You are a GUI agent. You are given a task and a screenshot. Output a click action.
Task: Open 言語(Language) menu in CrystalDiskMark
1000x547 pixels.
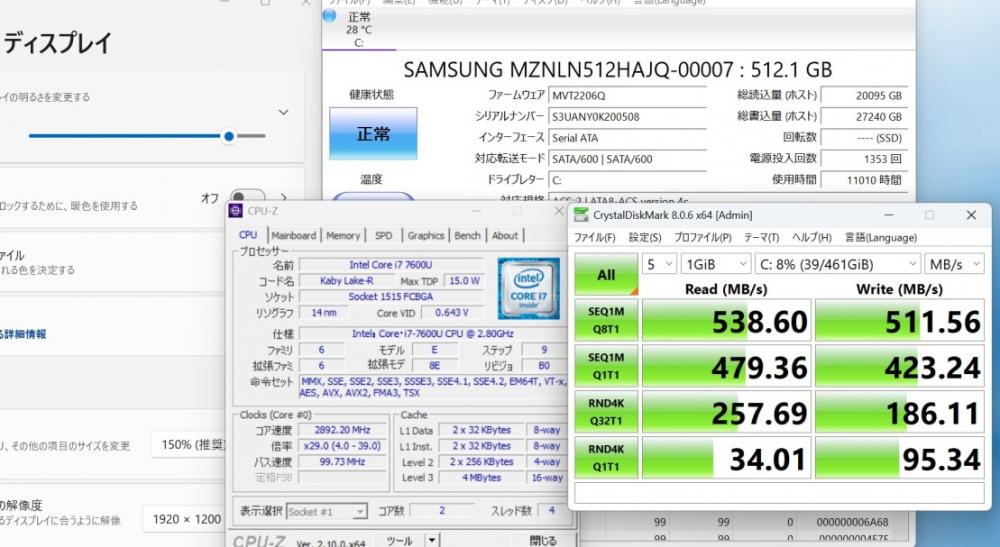[x=881, y=237]
